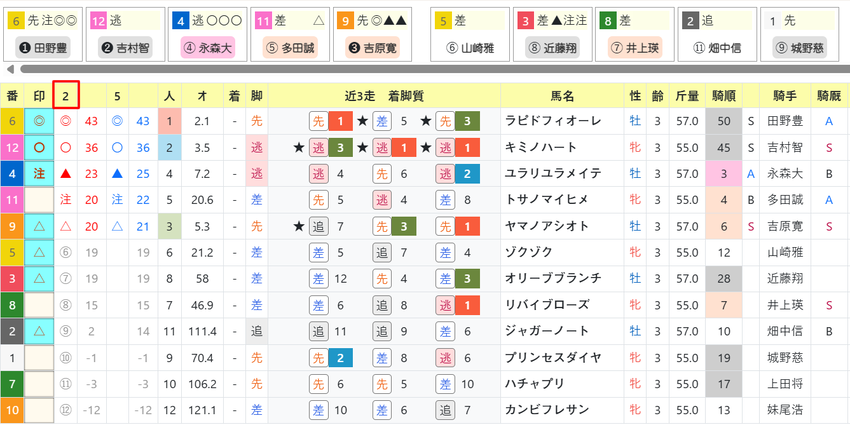
Task: Click the red 1 finish badge in リバイブローズ's row
Action: (x=468, y=305)
